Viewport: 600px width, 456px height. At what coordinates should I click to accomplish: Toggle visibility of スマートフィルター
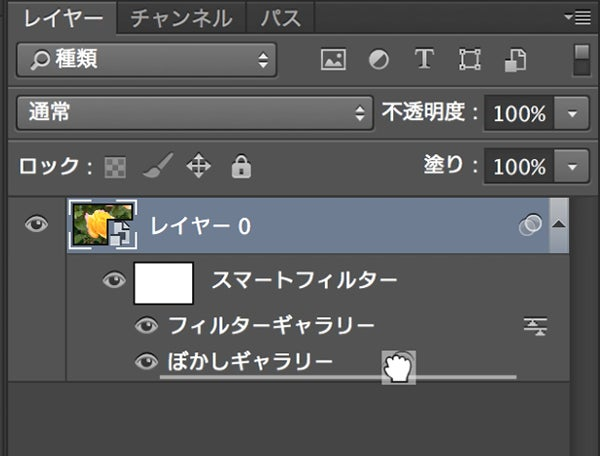pyautogui.click(x=114, y=280)
